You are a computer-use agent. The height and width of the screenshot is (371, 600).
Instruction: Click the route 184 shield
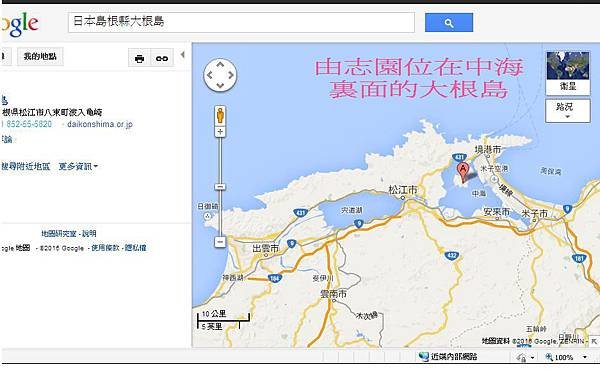274,278
